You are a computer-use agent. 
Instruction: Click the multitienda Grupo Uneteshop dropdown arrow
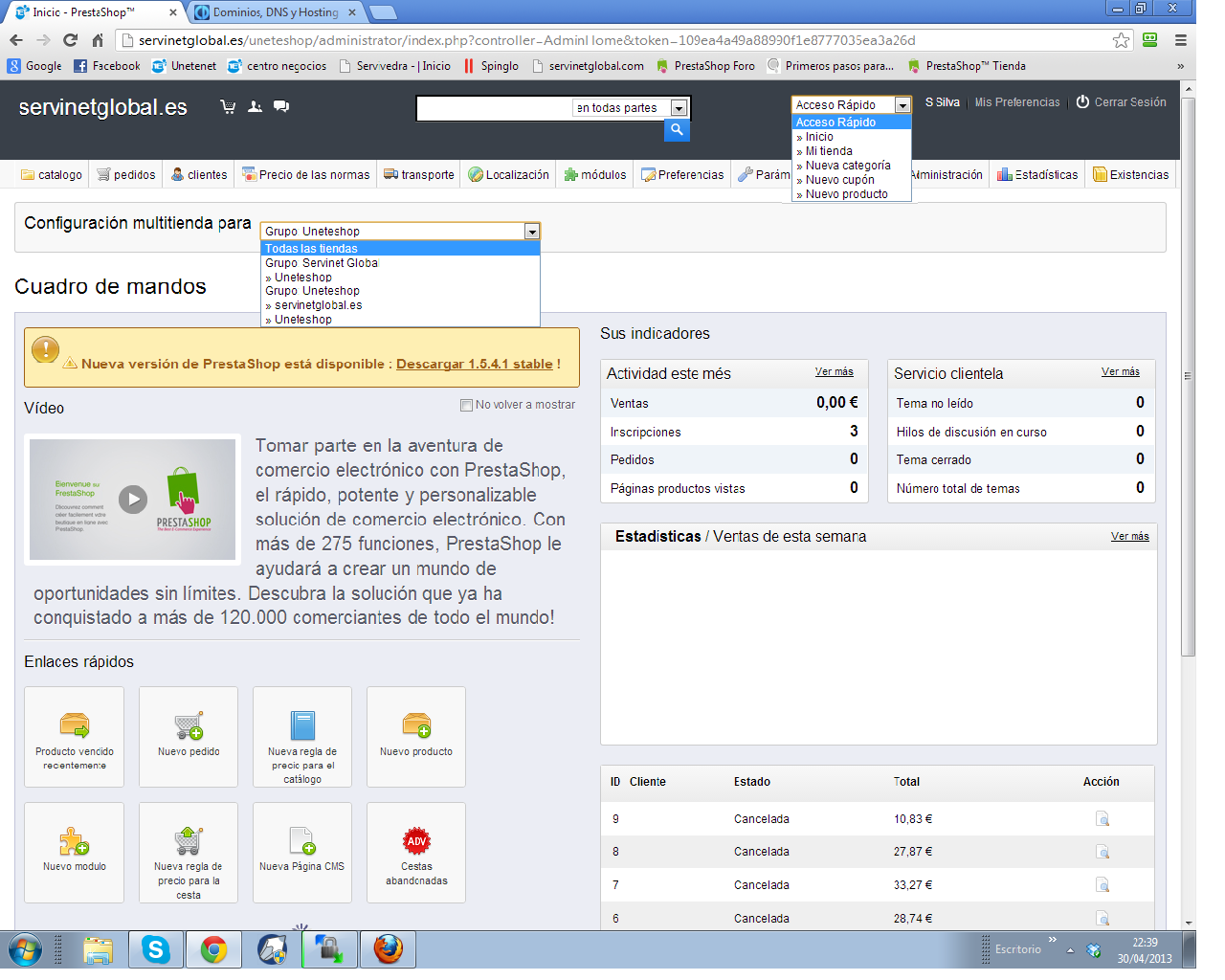(x=532, y=232)
